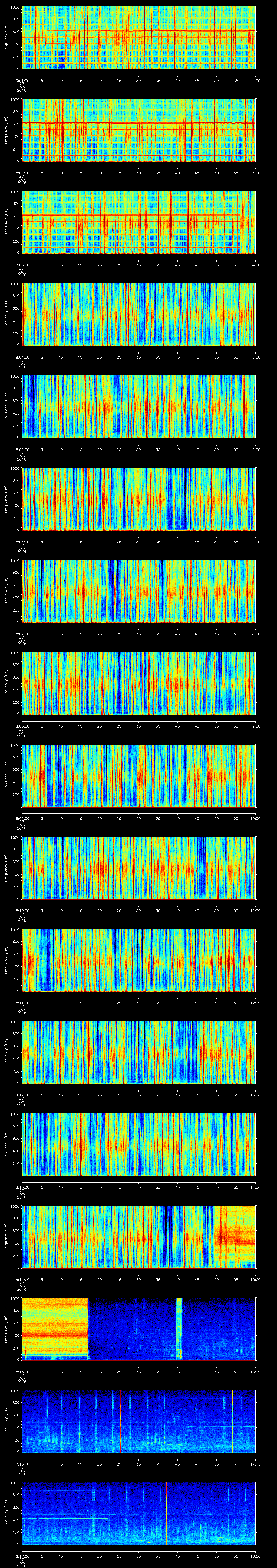Select the spectrogram panel starting at 8:05:00
The width and height of the screenshot is (277, 1568).
(139, 407)
